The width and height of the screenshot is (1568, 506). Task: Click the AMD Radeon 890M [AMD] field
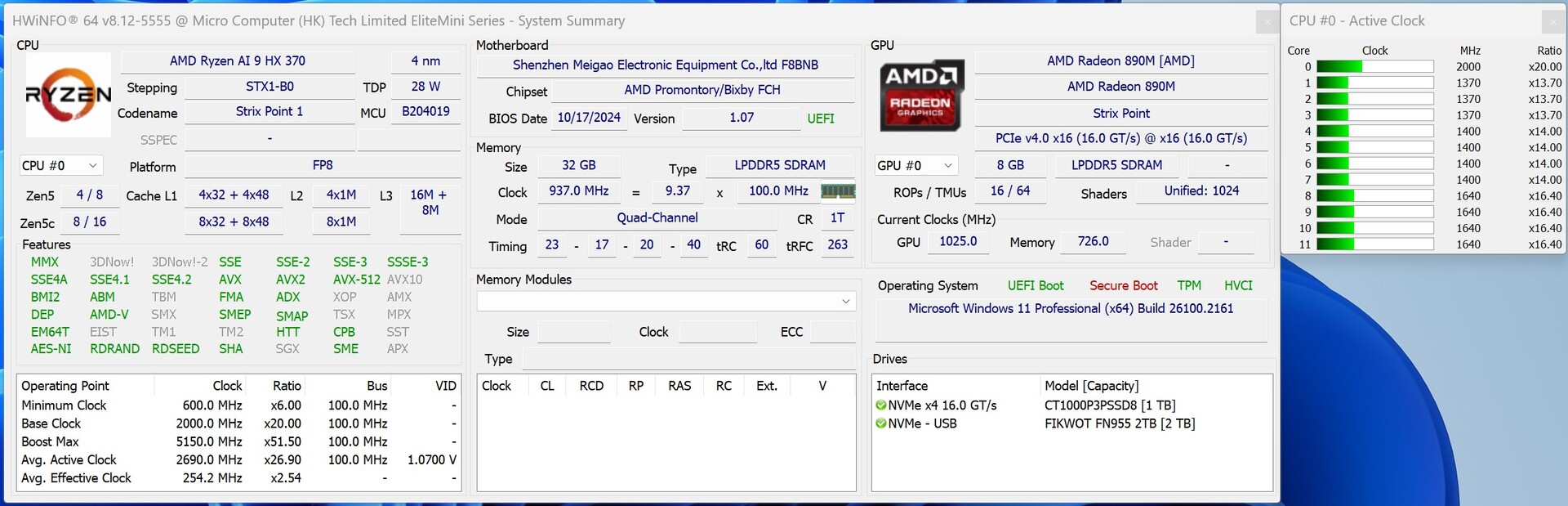click(x=1120, y=61)
